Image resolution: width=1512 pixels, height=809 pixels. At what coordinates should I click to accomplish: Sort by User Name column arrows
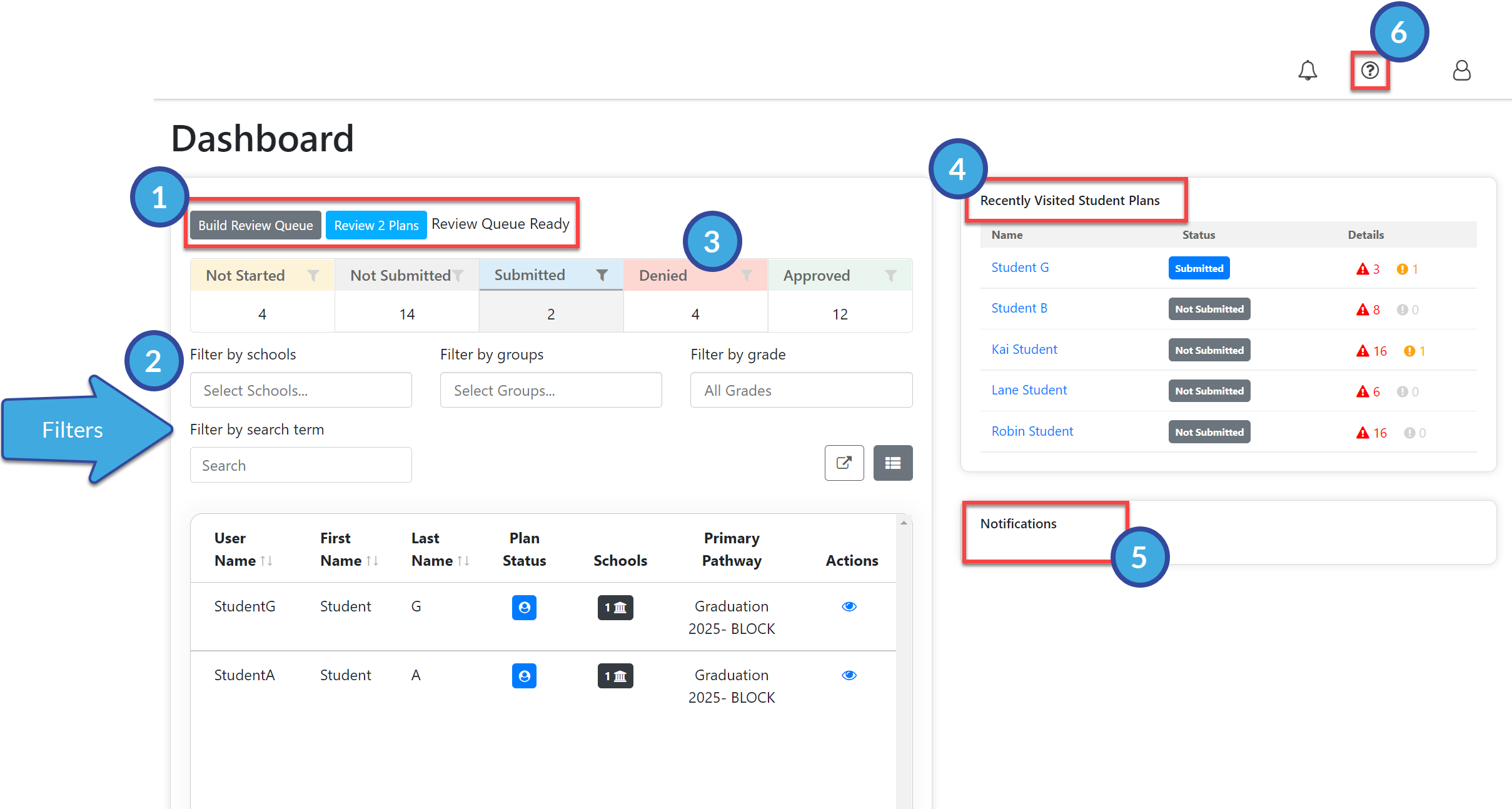tap(266, 561)
